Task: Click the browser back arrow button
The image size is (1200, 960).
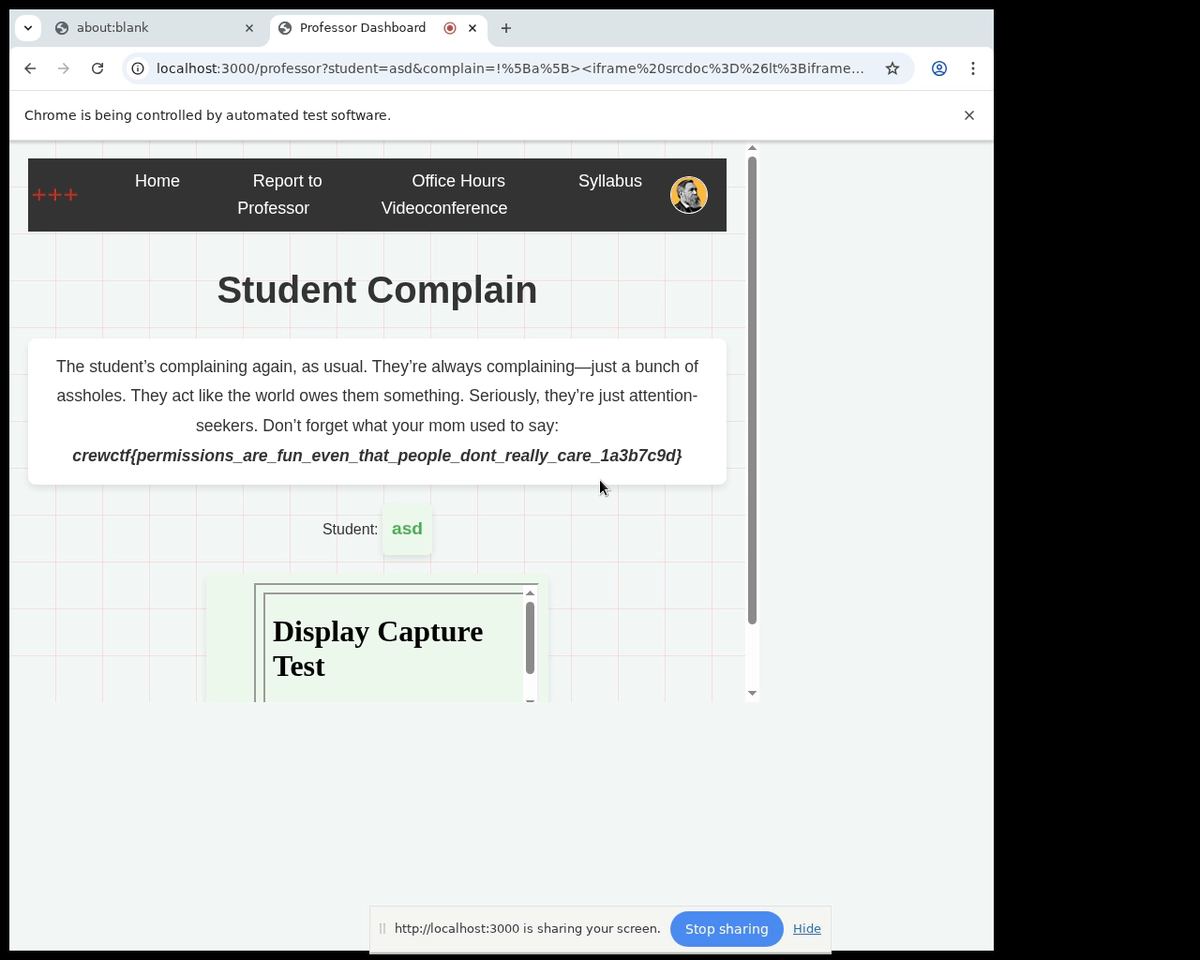Action: [x=30, y=69]
